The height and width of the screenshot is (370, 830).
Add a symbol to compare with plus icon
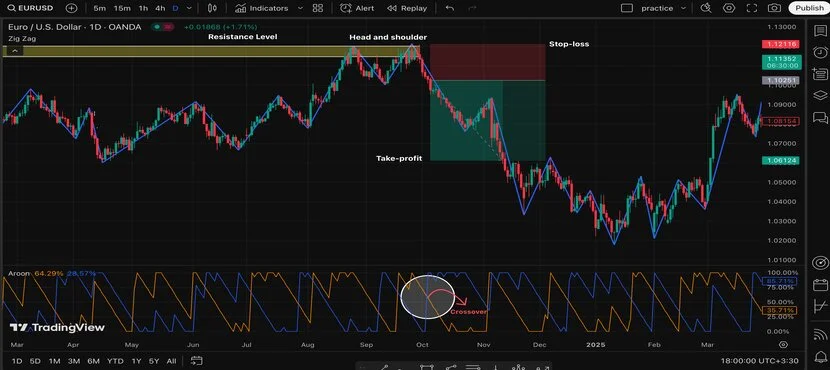coord(71,8)
